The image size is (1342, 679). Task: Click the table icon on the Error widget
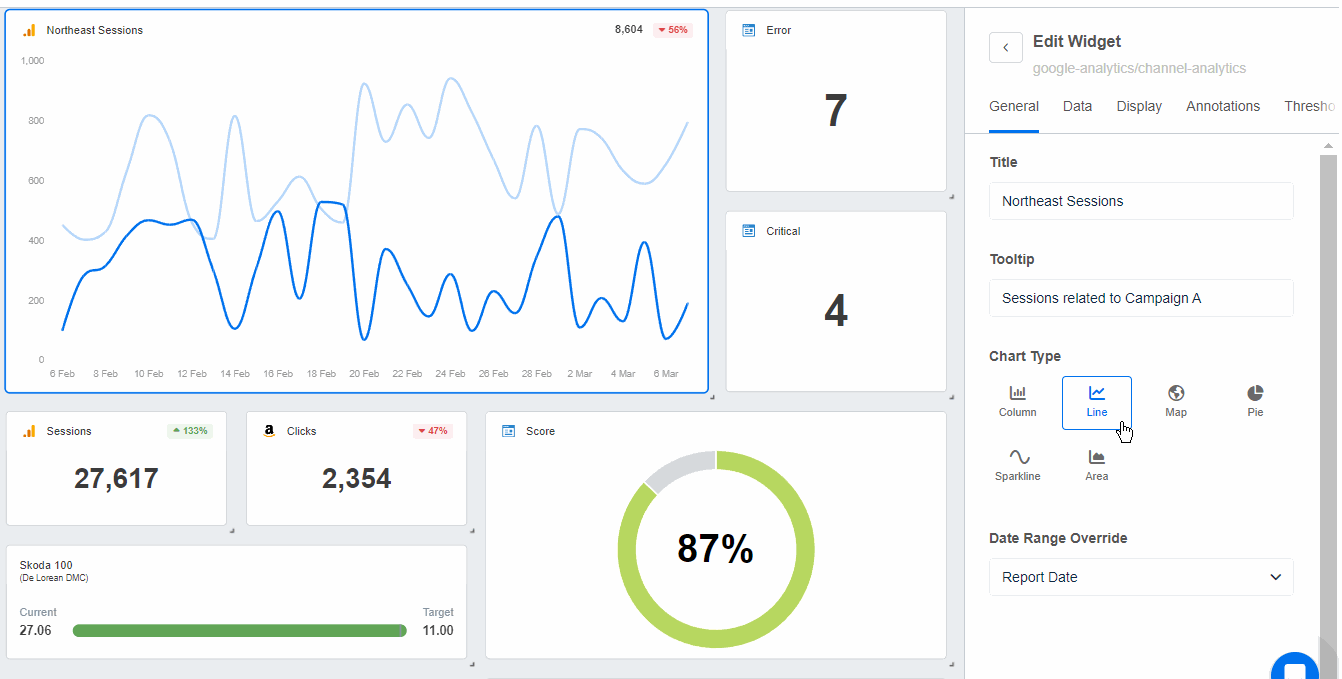tap(748, 30)
